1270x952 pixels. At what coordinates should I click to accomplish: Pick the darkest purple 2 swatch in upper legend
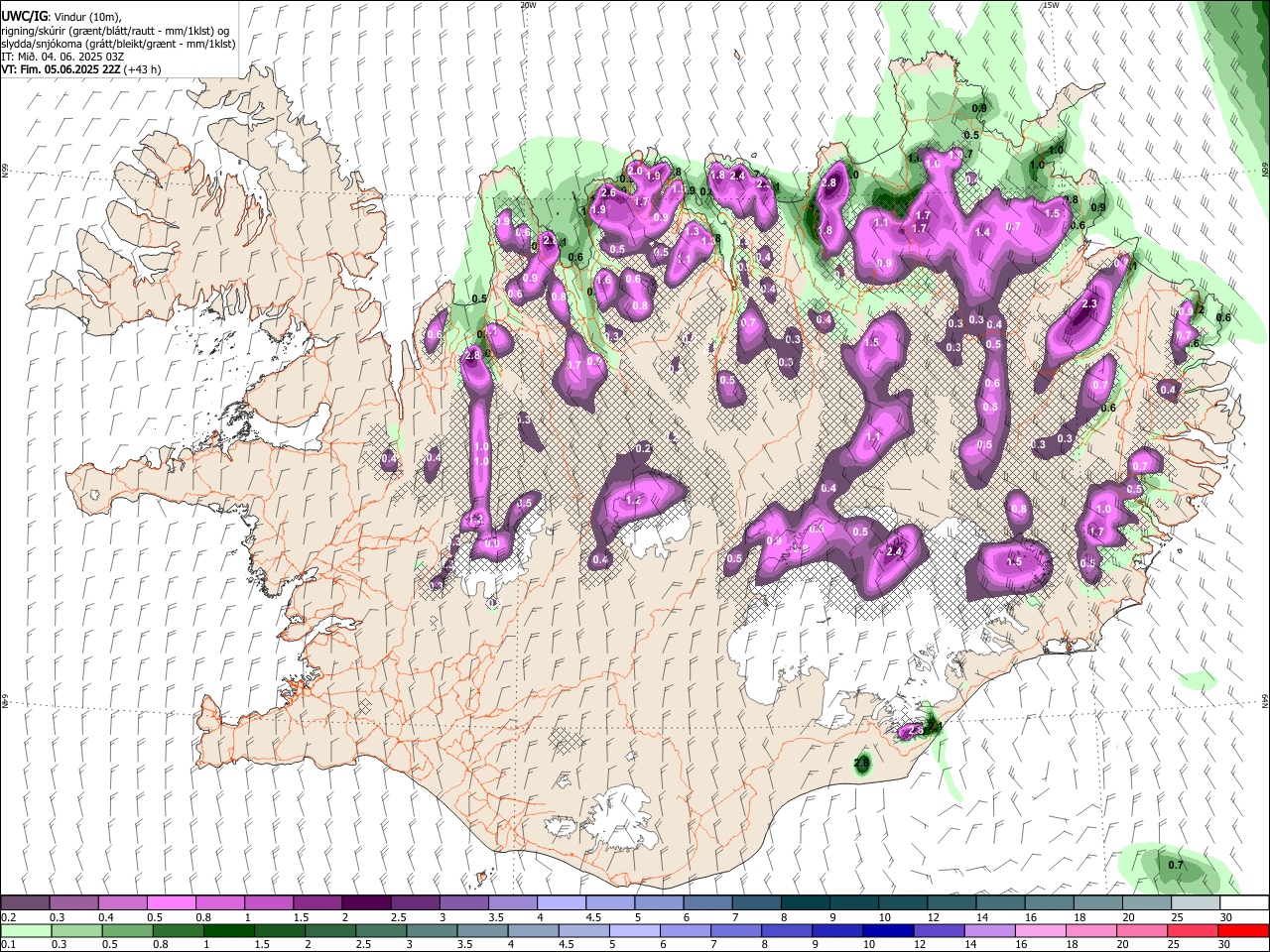(365, 903)
